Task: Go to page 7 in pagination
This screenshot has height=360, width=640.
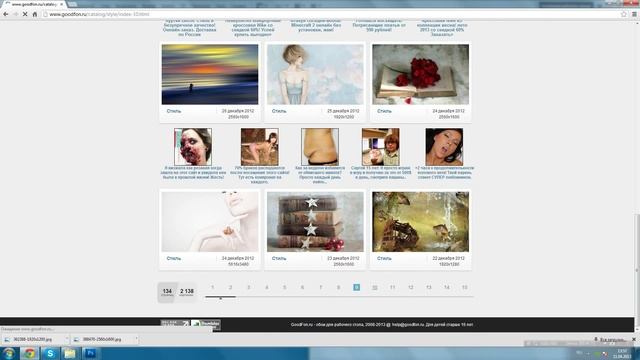Action: click(320, 287)
